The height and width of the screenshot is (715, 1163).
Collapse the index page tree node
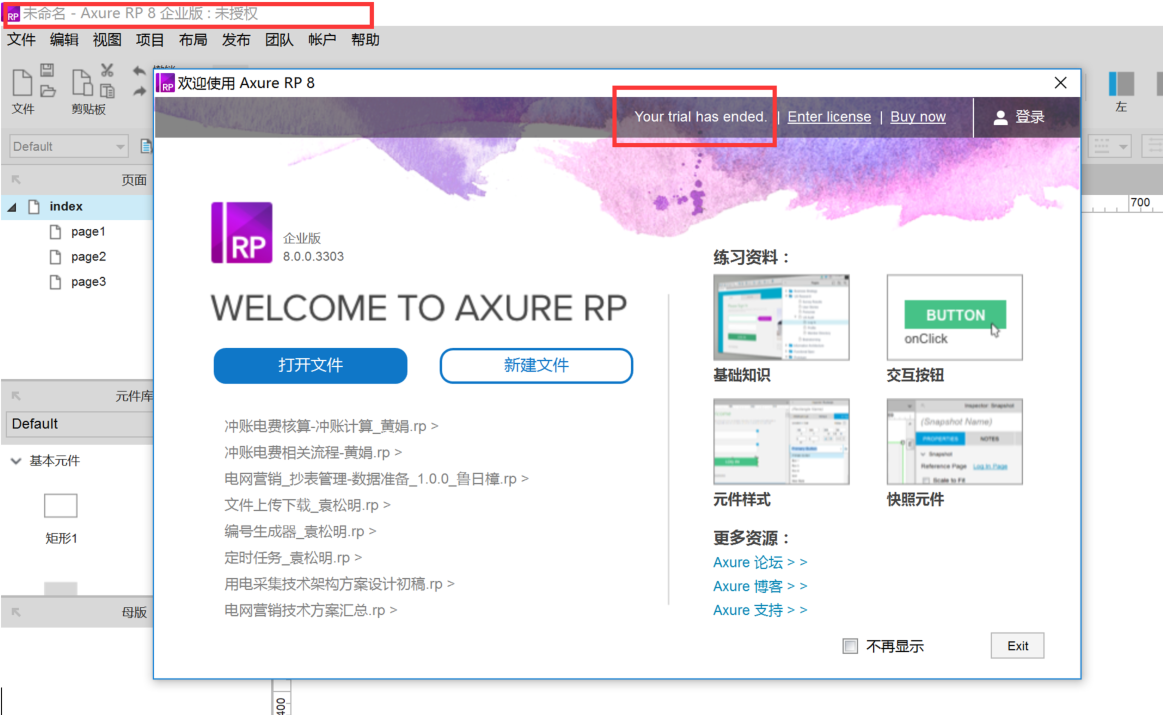point(12,207)
